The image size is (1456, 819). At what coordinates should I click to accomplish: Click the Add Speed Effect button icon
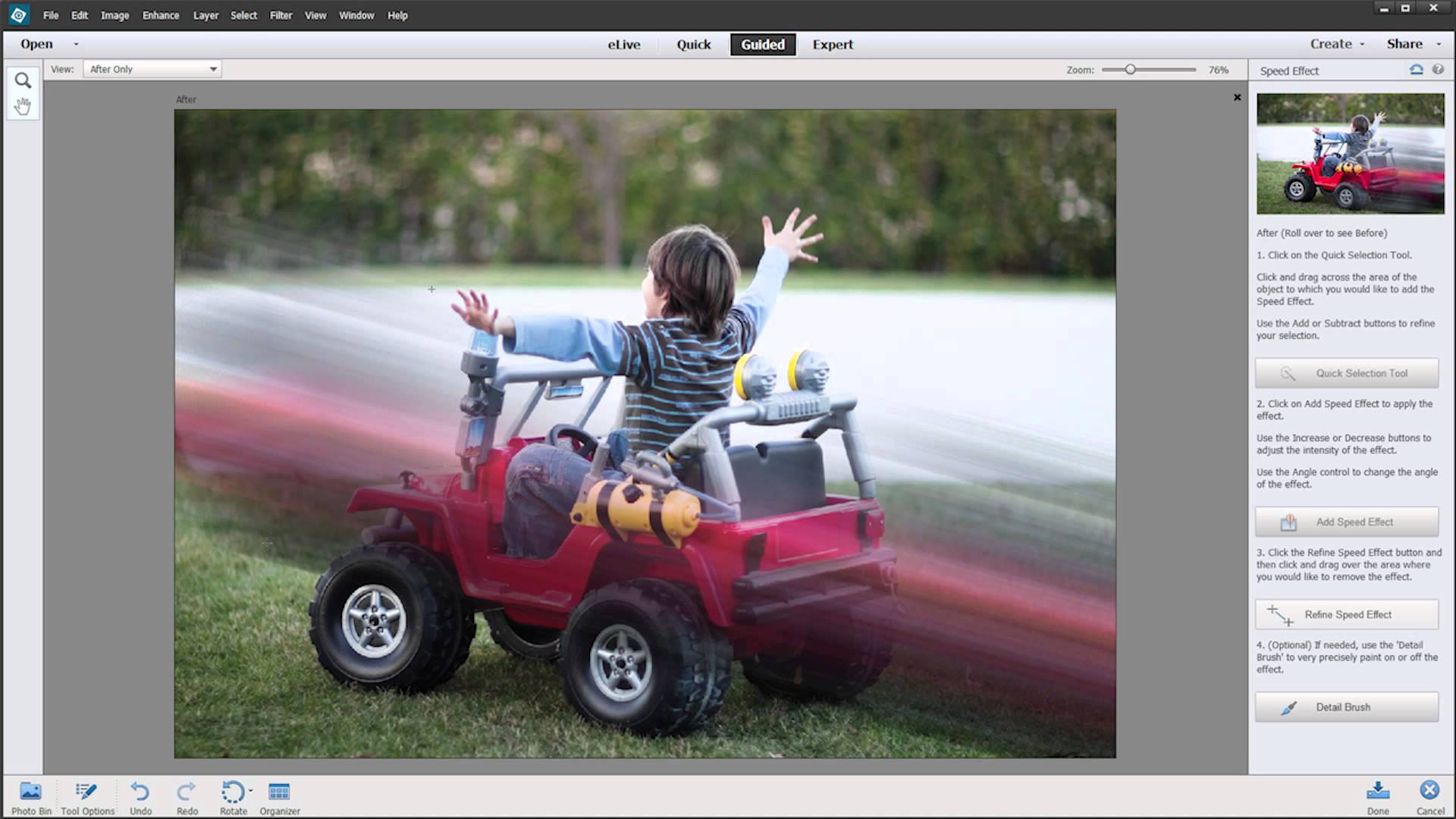click(x=1288, y=521)
